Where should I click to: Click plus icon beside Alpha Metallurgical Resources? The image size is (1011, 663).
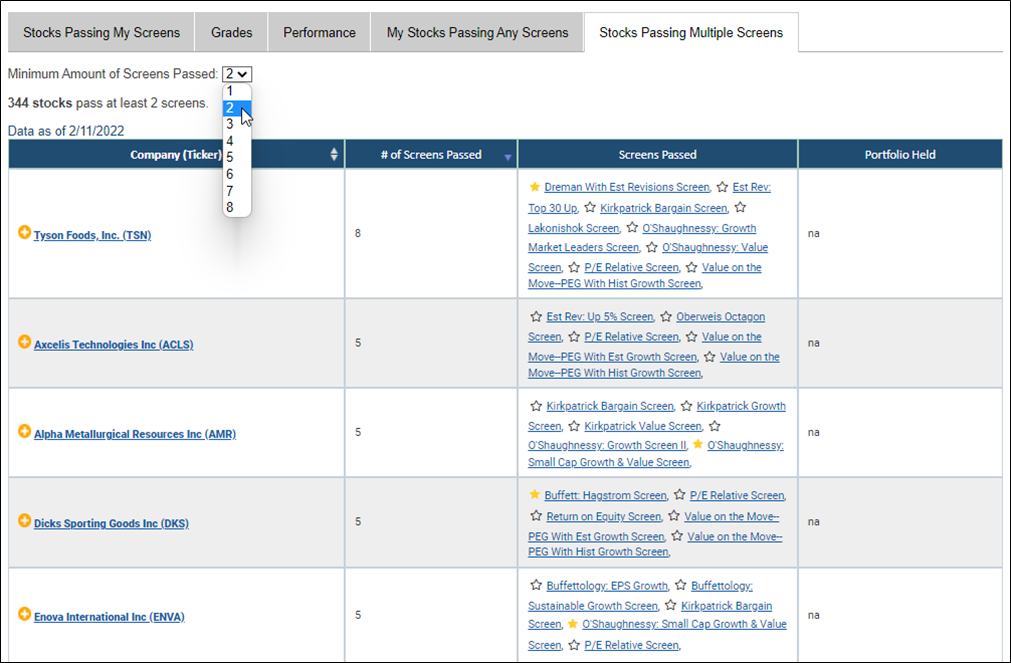25,432
